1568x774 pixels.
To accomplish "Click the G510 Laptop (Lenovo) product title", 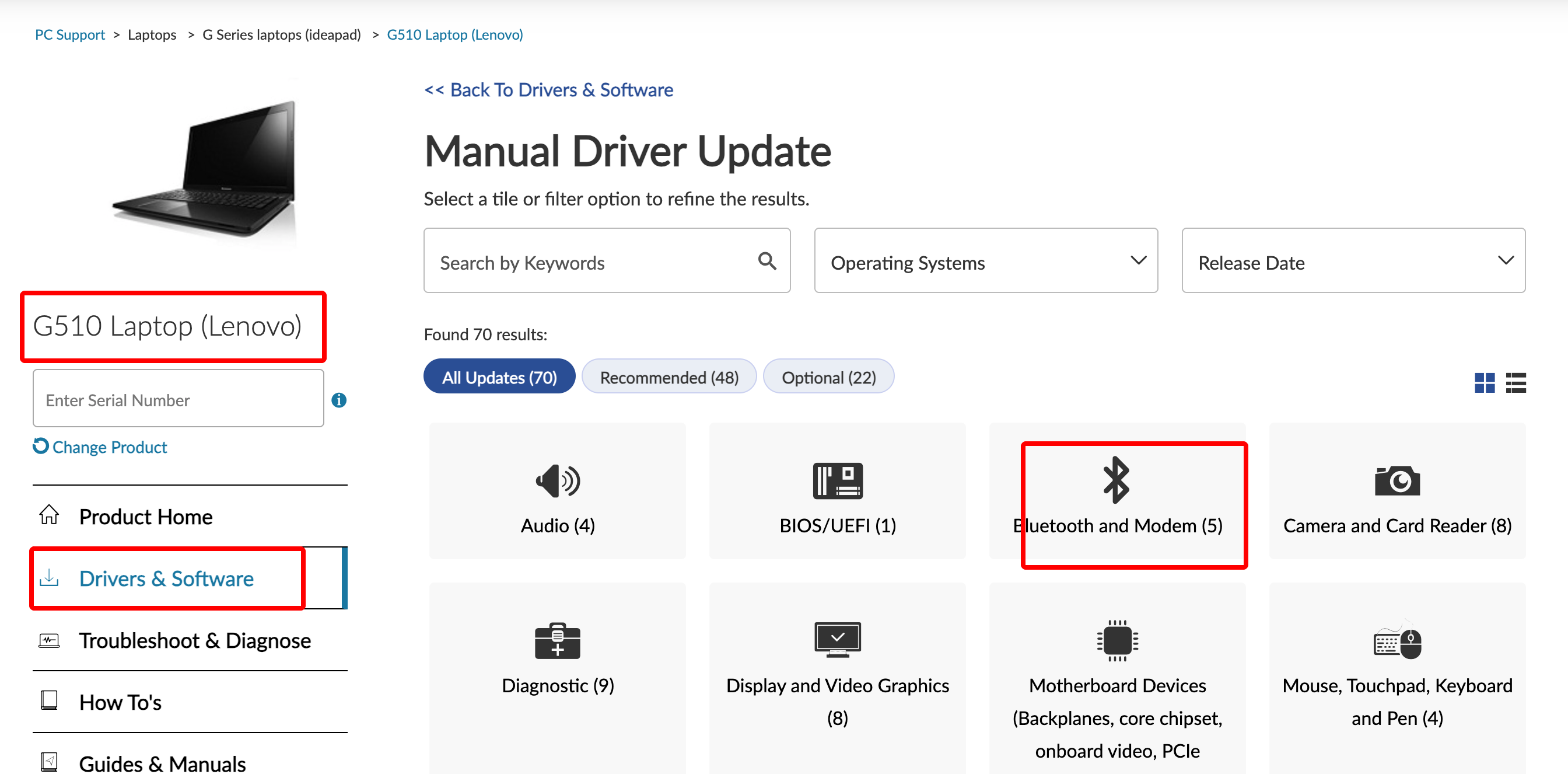I will click(x=167, y=326).
